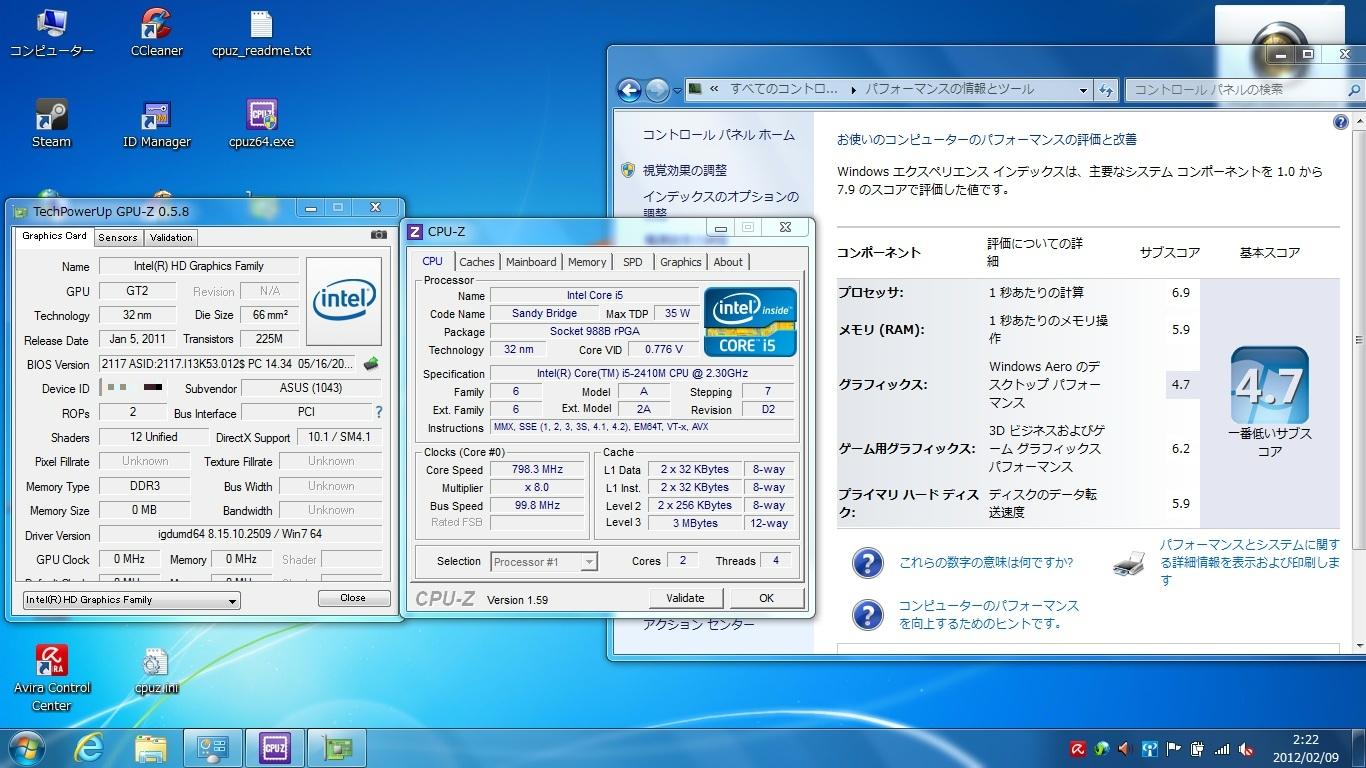Image resolution: width=1366 pixels, height=768 pixels.
Task: Open the Windows Start menu
Action: [25, 748]
